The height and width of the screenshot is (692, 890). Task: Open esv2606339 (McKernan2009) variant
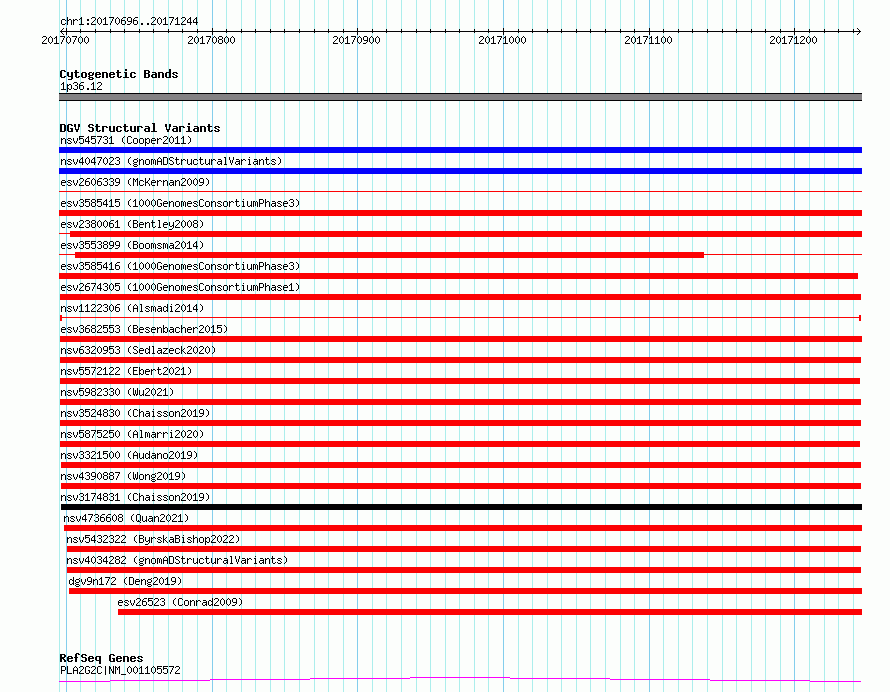135,182
